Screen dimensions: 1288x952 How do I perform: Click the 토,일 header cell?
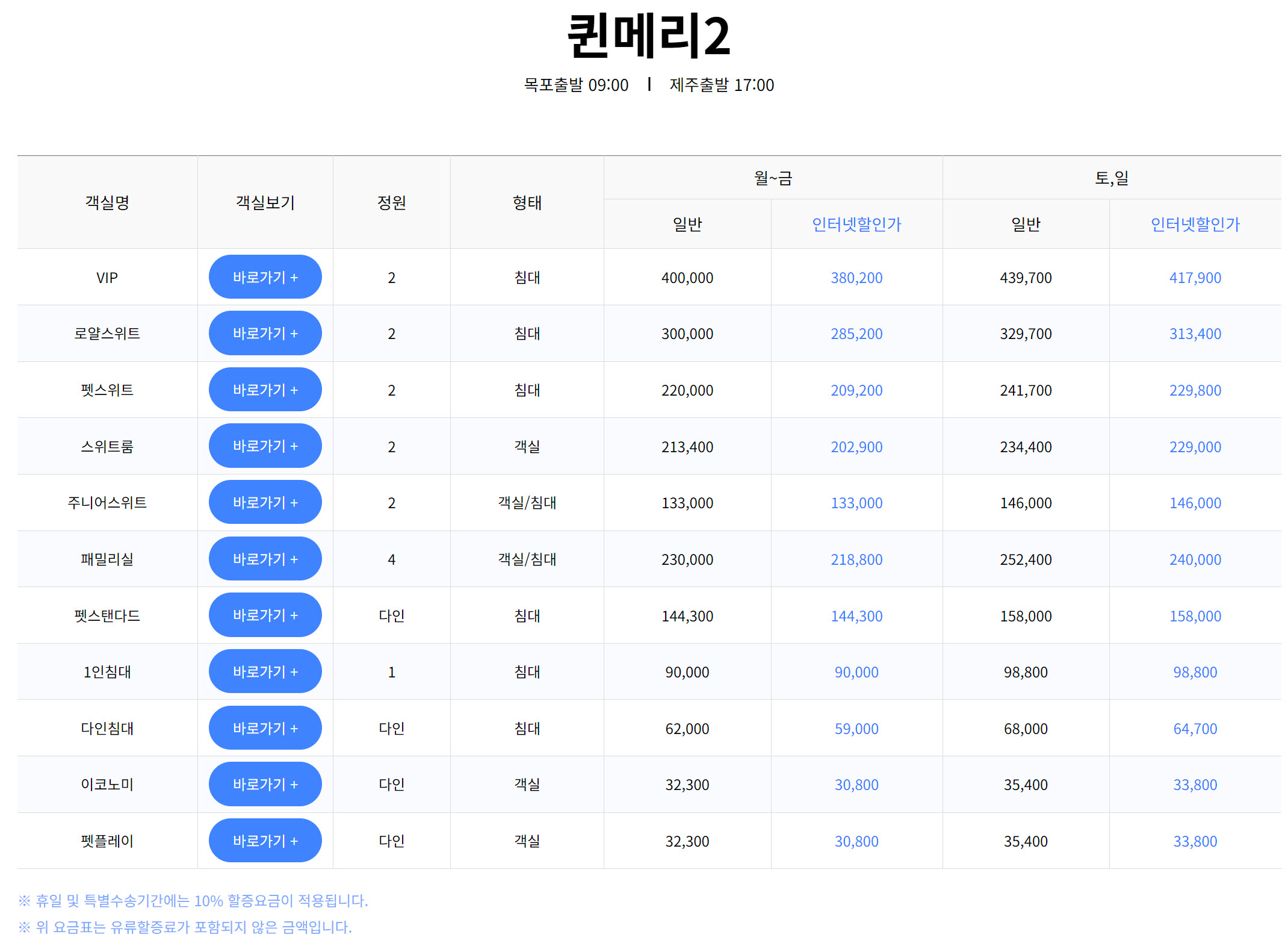1112,178
